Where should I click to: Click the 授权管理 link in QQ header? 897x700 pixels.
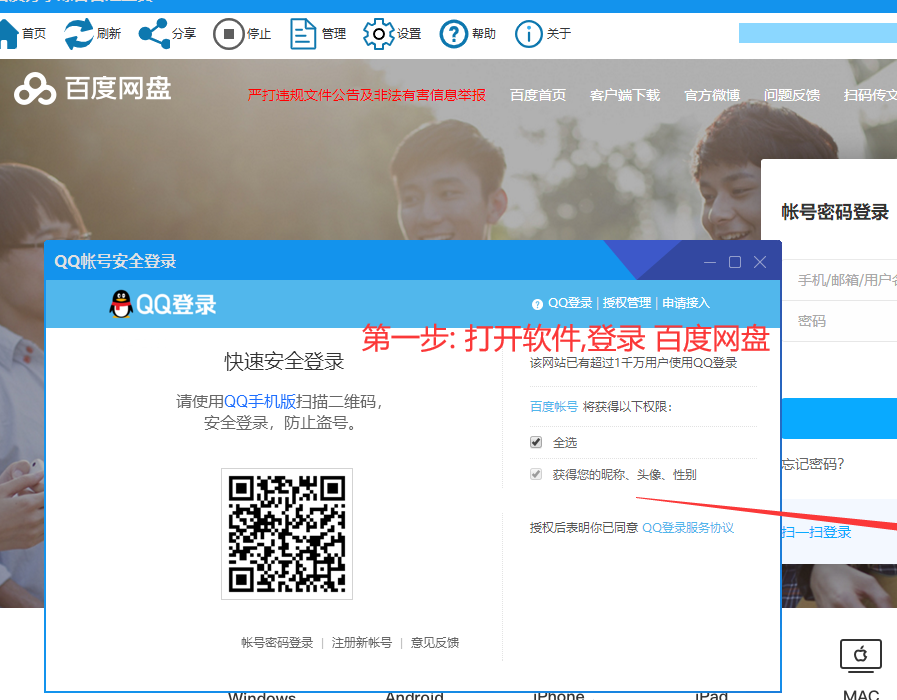tap(627, 303)
